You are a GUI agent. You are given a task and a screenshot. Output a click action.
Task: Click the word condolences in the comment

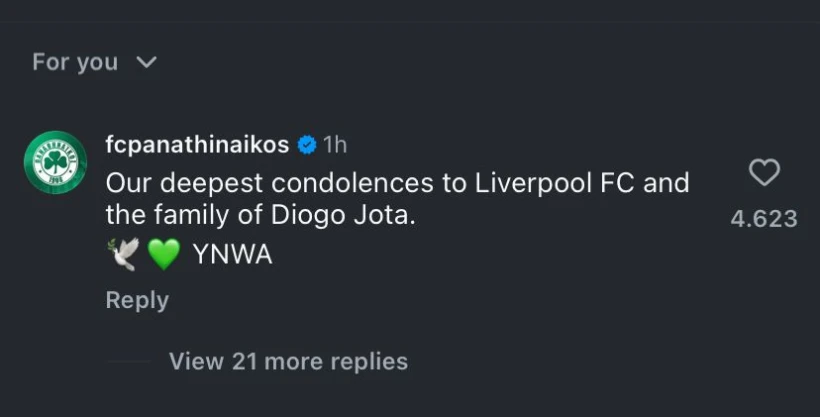352,183
